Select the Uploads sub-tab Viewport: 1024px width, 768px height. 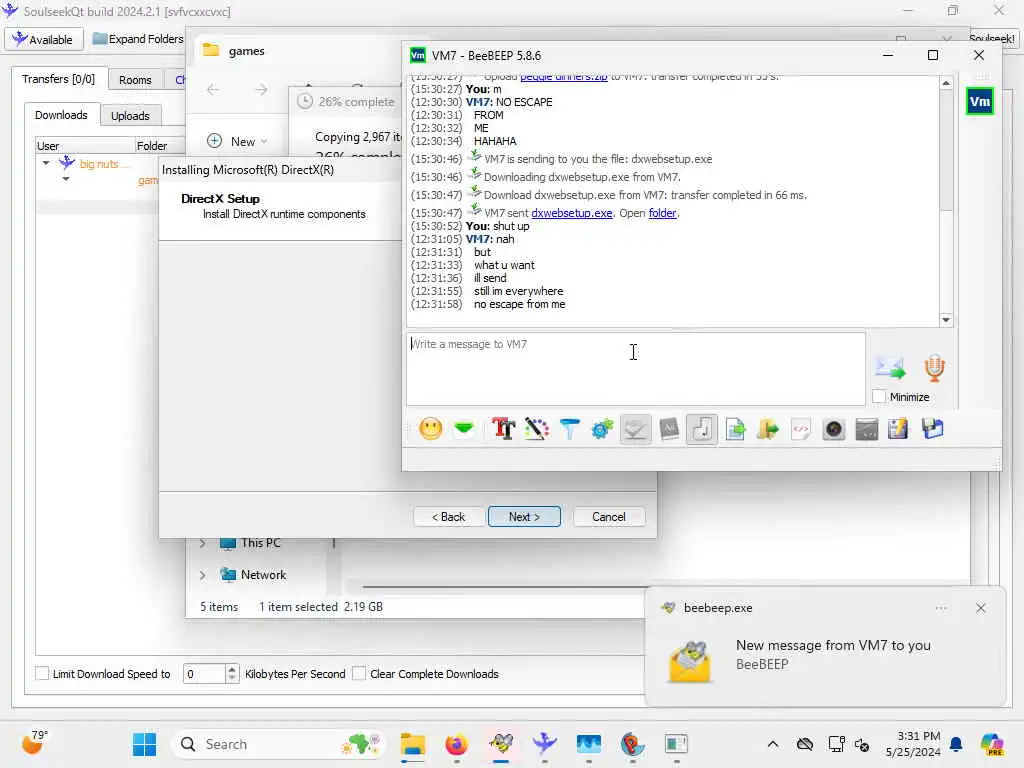point(130,116)
